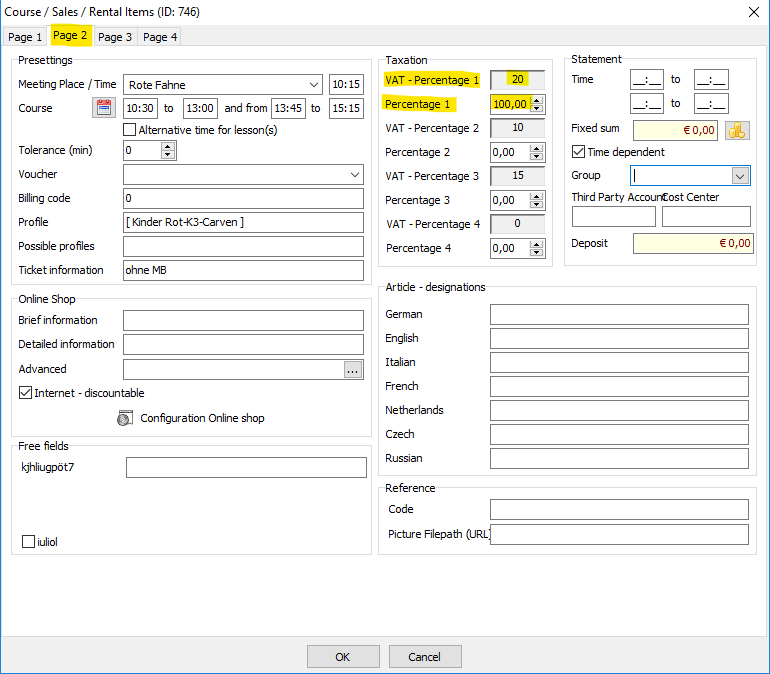Click the Brief information field
Image resolution: width=770 pixels, height=674 pixels.
pyautogui.click(x=244, y=321)
